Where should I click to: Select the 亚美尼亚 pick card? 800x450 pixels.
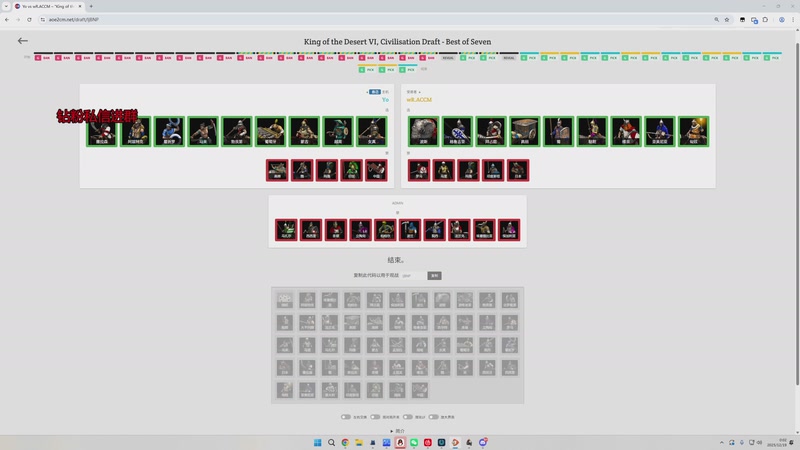click(660, 131)
